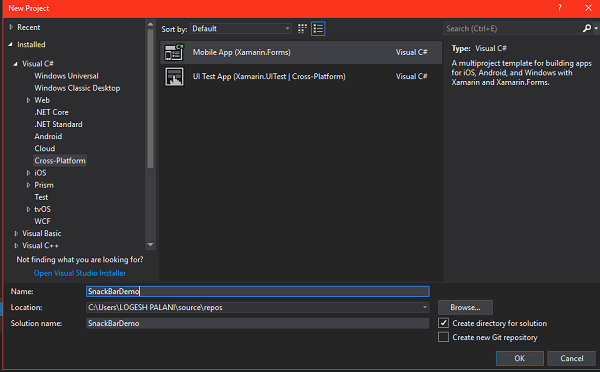Click the Solution name input field
The height and width of the screenshot is (372, 600).
(x=258, y=323)
